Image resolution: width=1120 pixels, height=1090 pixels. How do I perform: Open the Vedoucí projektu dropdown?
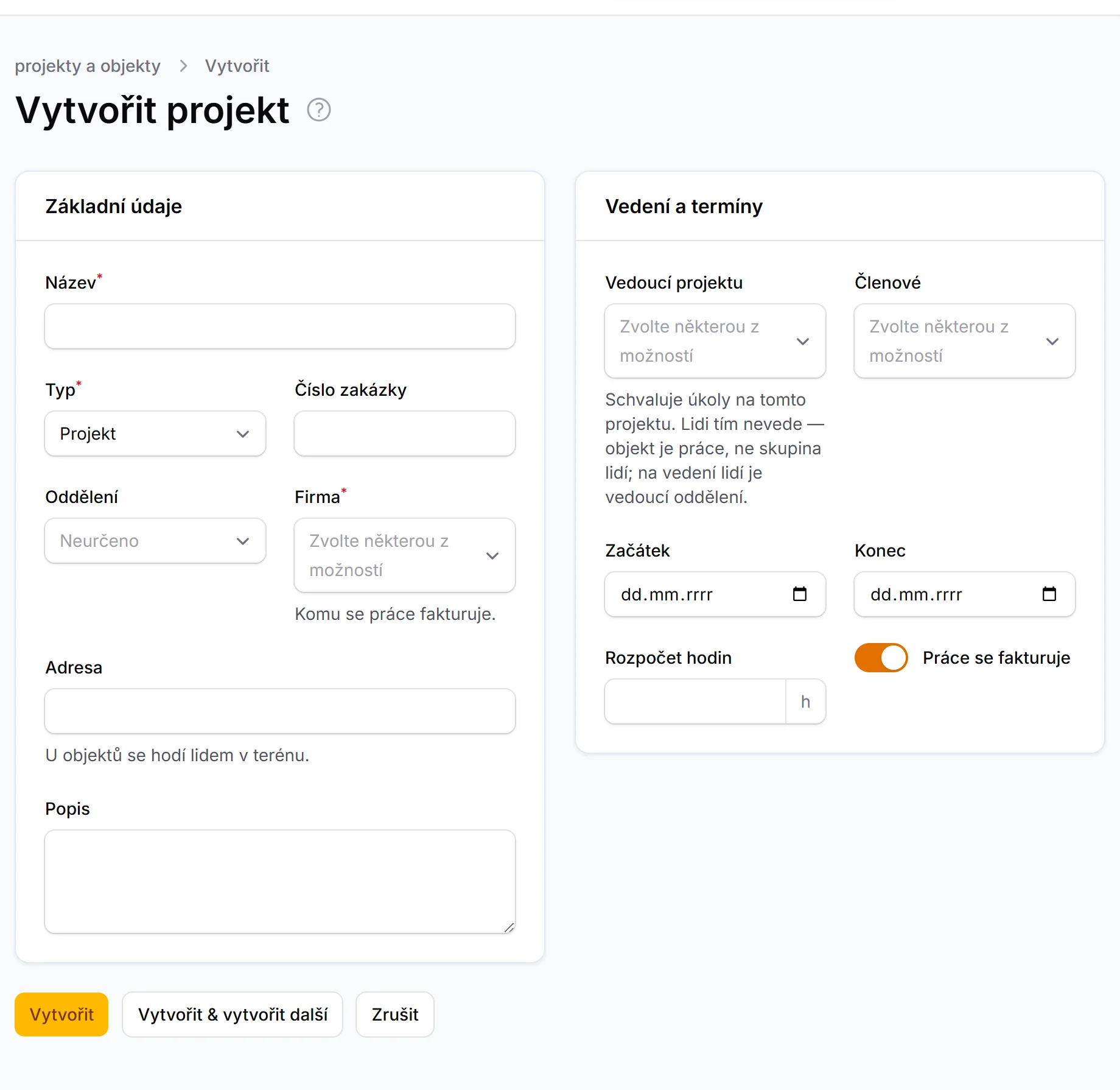pyautogui.click(x=715, y=341)
